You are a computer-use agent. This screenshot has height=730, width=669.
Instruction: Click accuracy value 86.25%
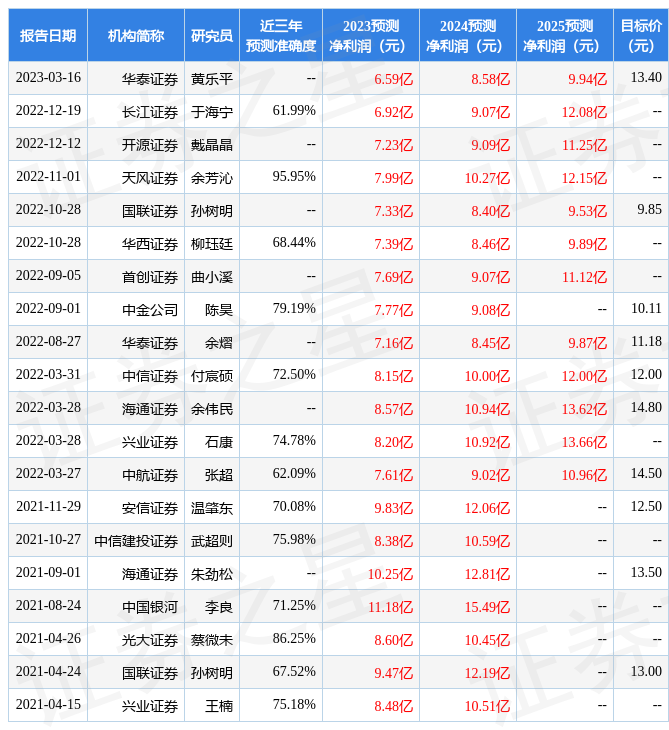point(294,639)
